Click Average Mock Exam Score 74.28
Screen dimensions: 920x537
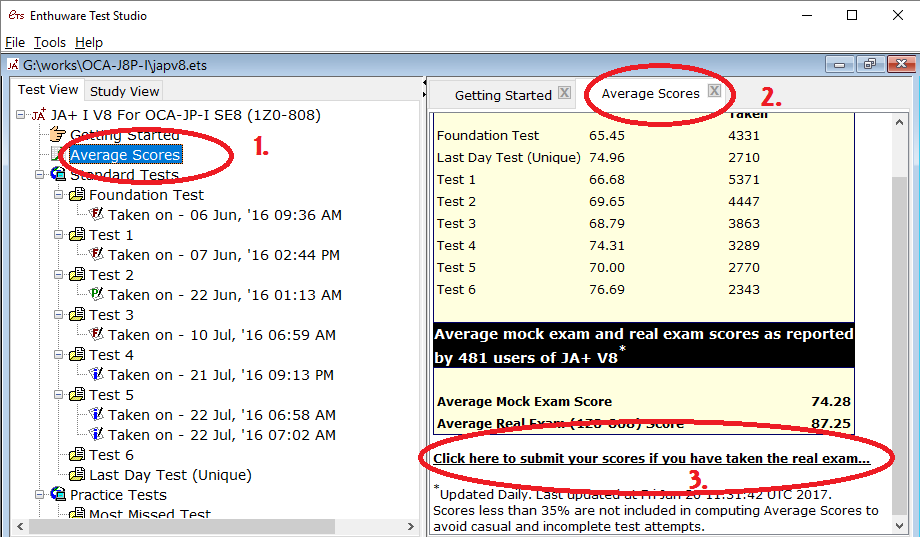(x=831, y=401)
